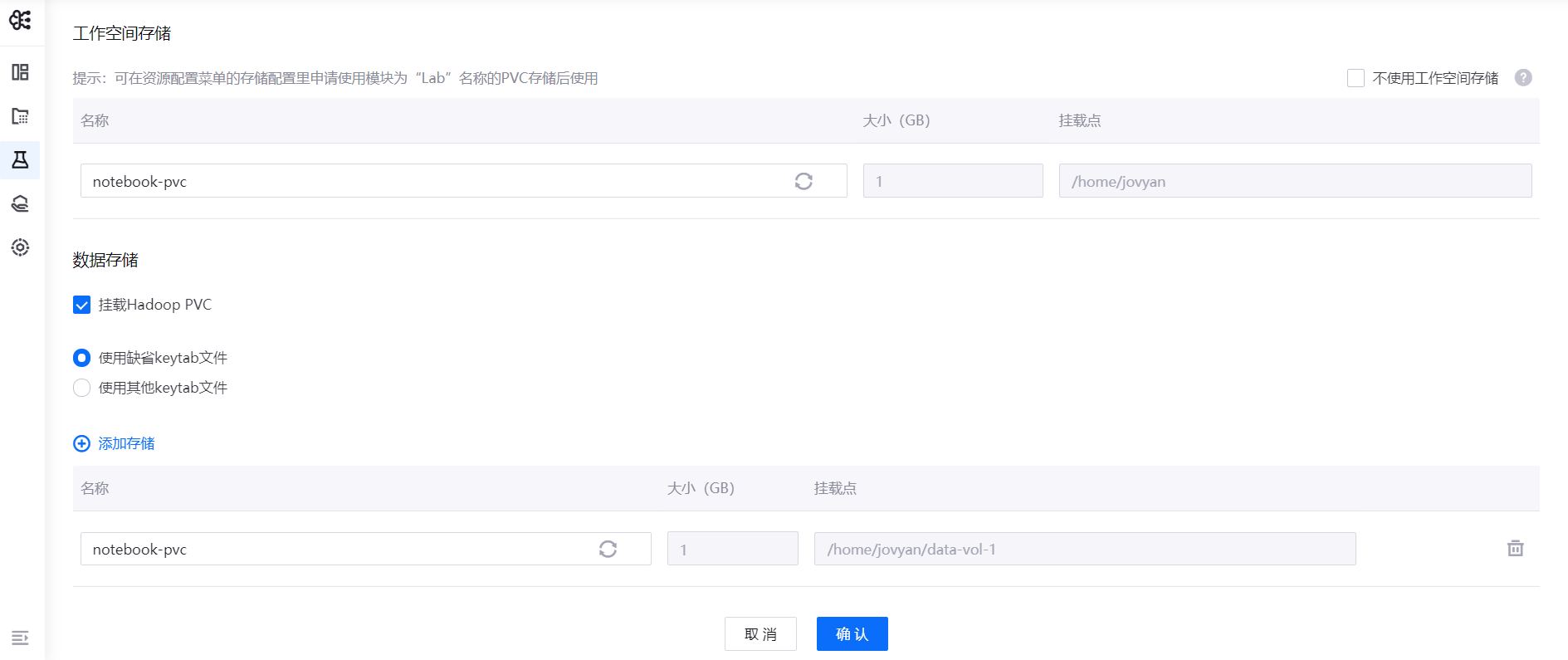Select 使用缺省keytab文件 radio option
The height and width of the screenshot is (660, 1568).
[81, 358]
